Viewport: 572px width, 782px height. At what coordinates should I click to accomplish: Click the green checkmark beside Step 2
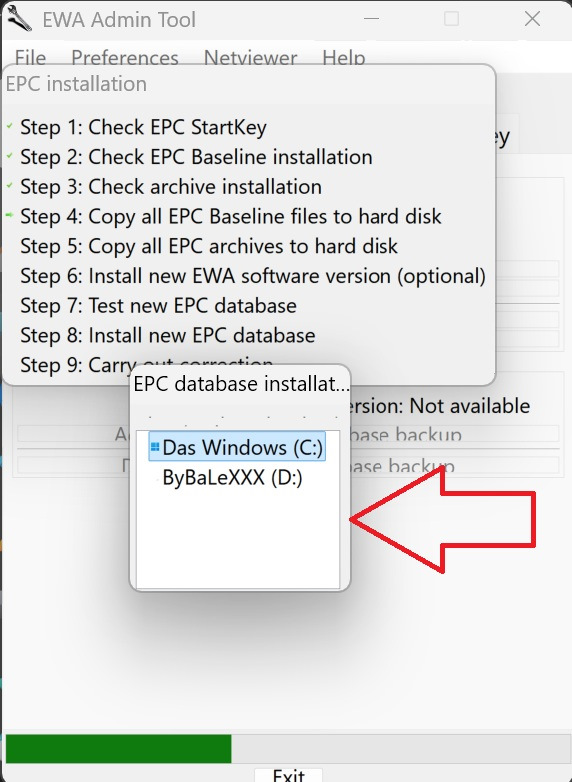point(9,156)
